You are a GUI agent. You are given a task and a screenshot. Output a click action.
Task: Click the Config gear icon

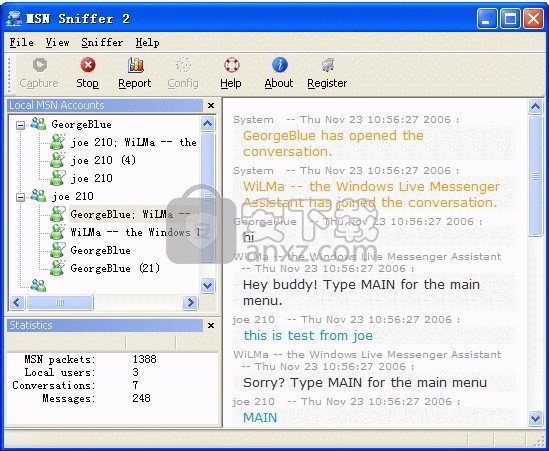(183, 65)
